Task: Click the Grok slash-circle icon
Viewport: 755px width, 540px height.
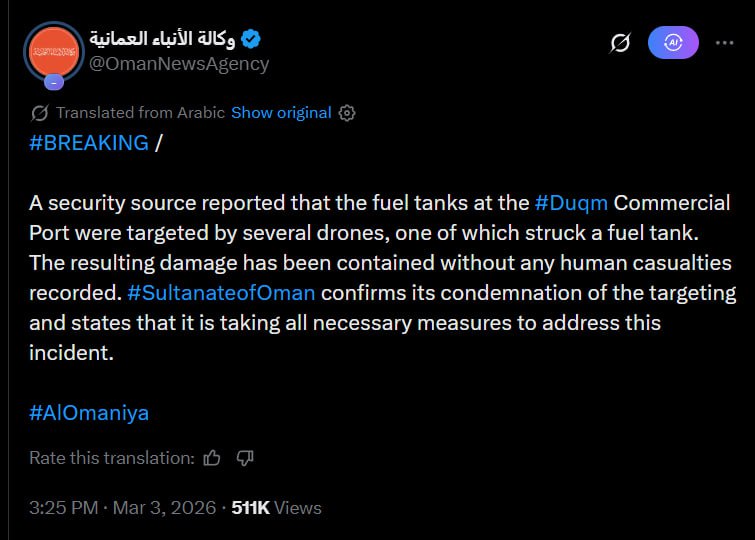Action: (620, 43)
